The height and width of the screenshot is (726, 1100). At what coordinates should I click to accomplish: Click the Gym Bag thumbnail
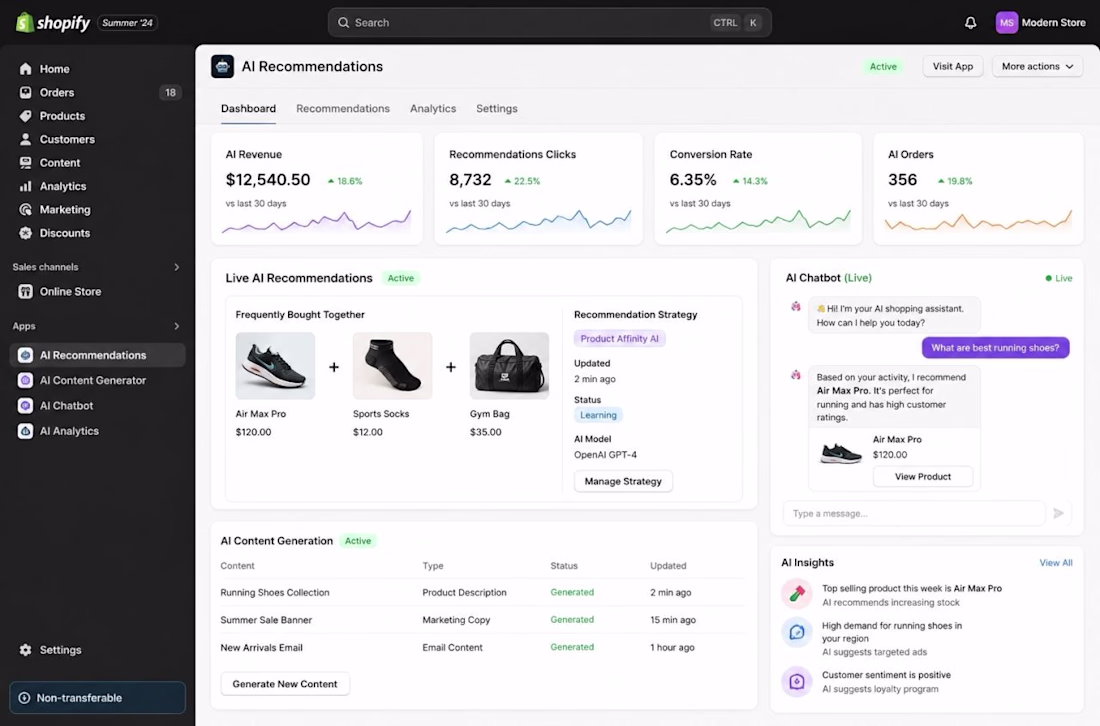pos(509,365)
